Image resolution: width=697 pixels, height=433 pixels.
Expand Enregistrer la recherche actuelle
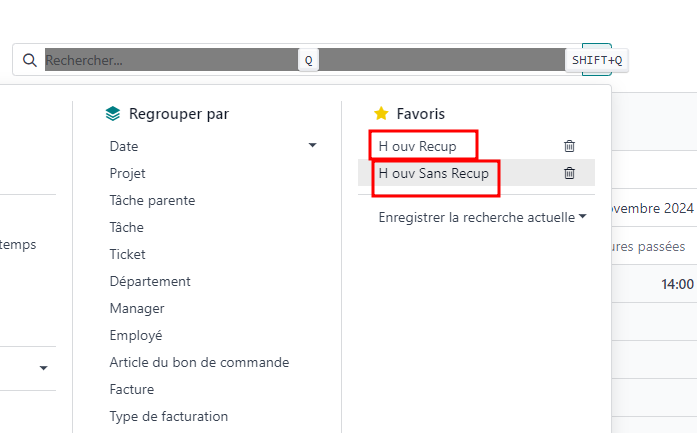(482, 217)
